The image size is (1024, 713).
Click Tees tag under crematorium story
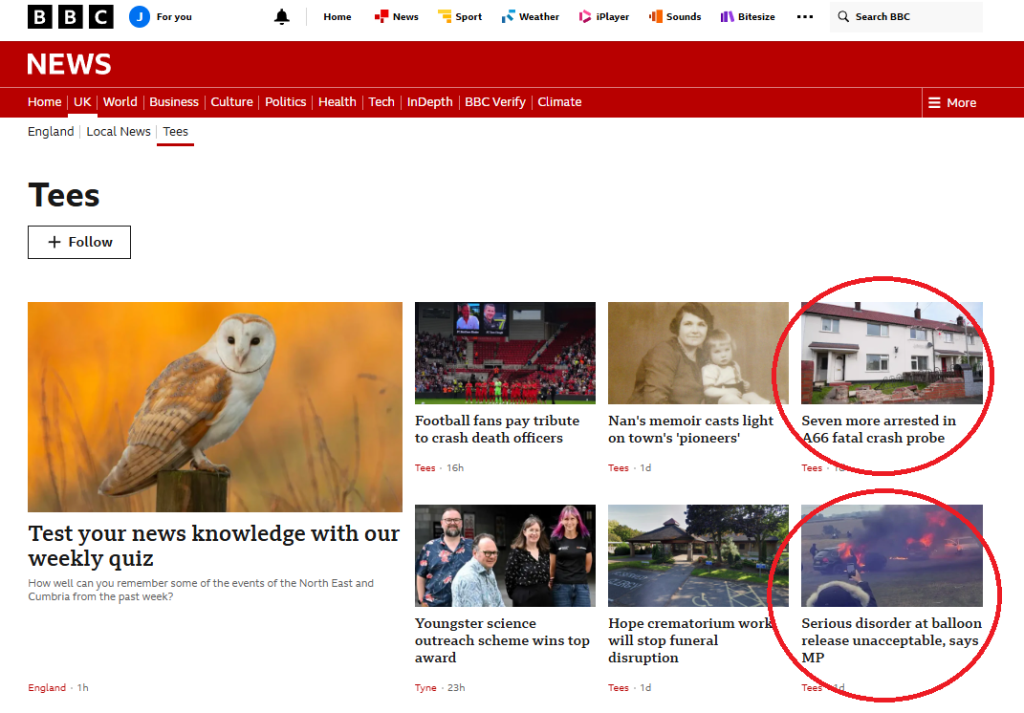pos(618,688)
